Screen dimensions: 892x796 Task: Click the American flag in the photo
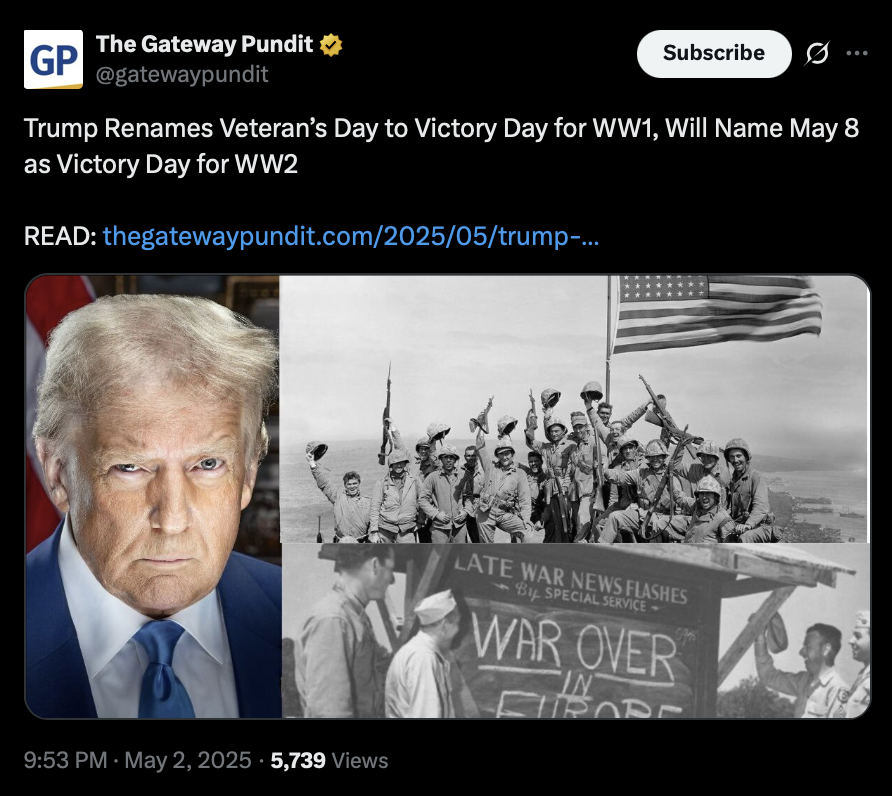coord(717,313)
